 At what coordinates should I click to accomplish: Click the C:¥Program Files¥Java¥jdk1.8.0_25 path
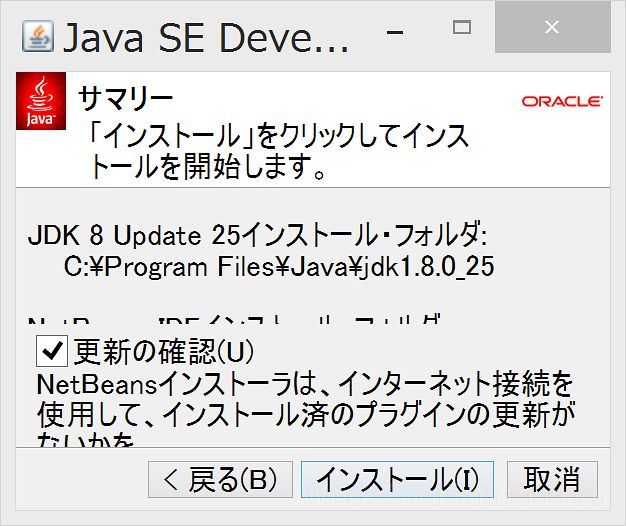[x=279, y=267]
